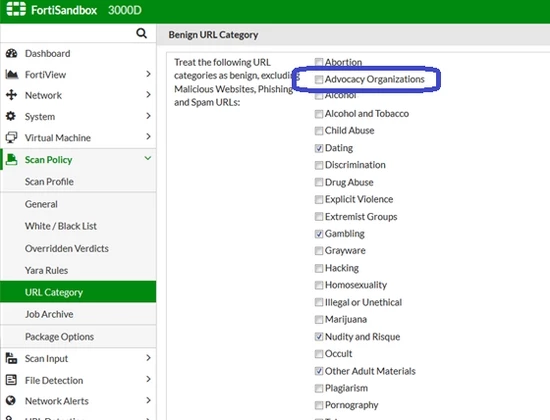Open the sidebar search magnifier
The height and width of the screenshot is (420, 550).
[x=141, y=33]
